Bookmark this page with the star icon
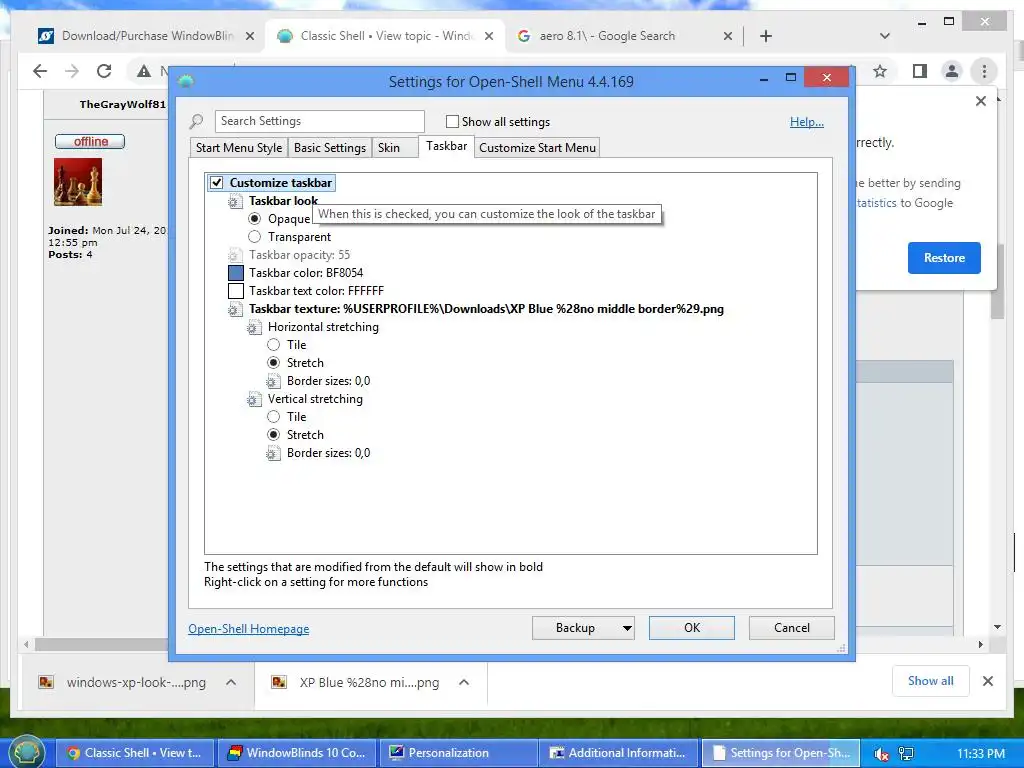The image size is (1024, 768). click(x=880, y=71)
